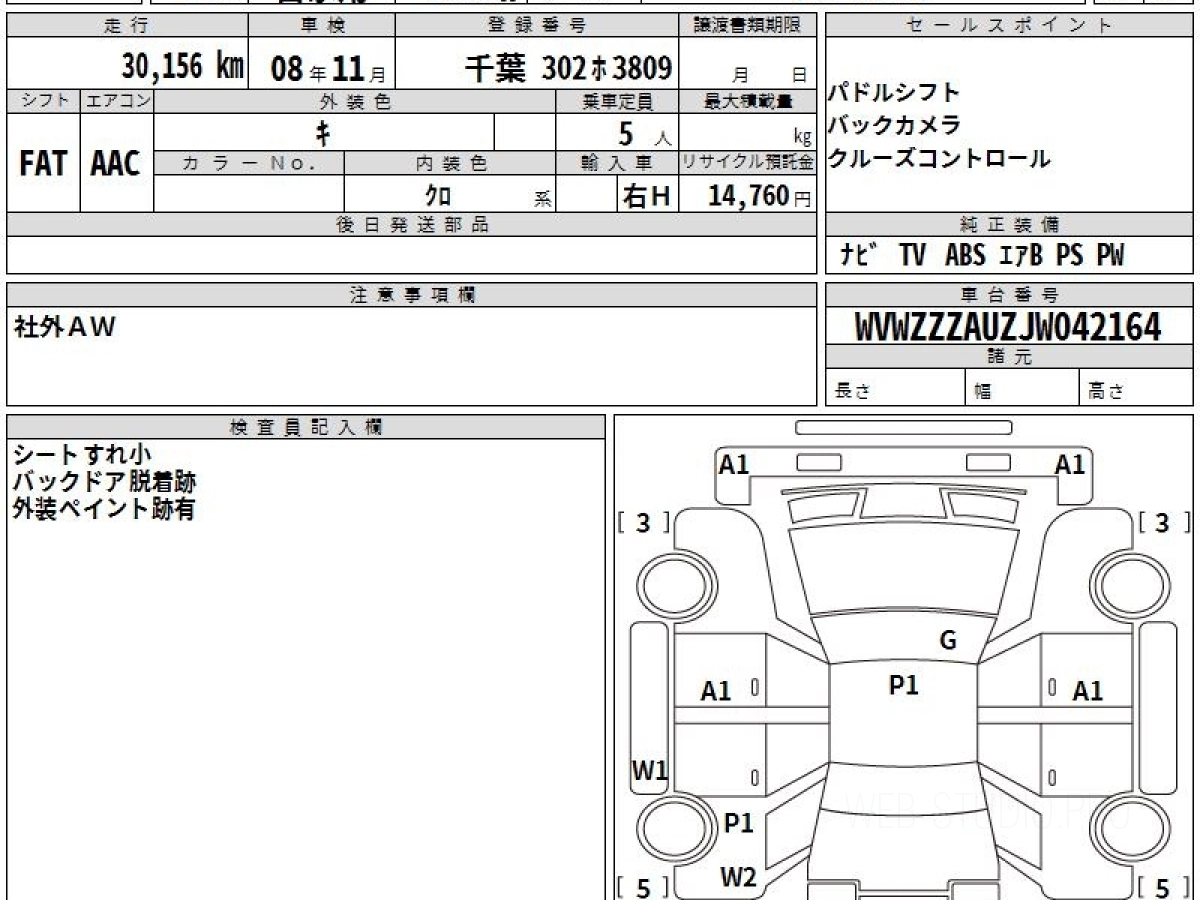Select the AAC air conditioner value
Image resolution: width=1200 pixels, height=900 pixels.
click(116, 164)
